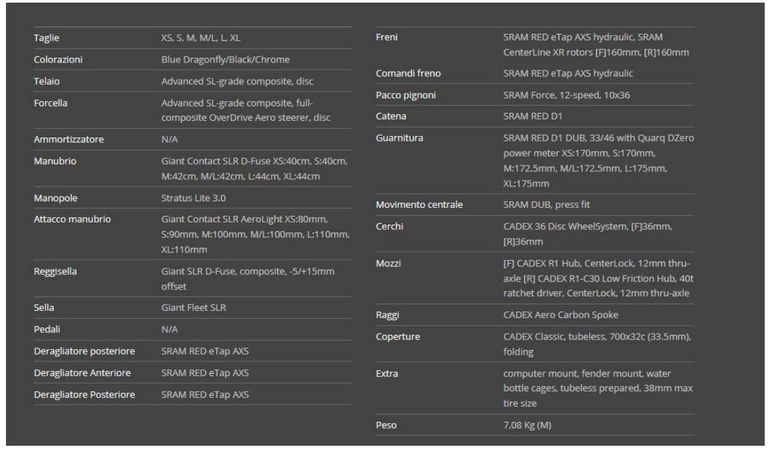The height and width of the screenshot is (451, 770).
Task: Click the Comandi freno label
Action: pyautogui.click(x=408, y=73)
